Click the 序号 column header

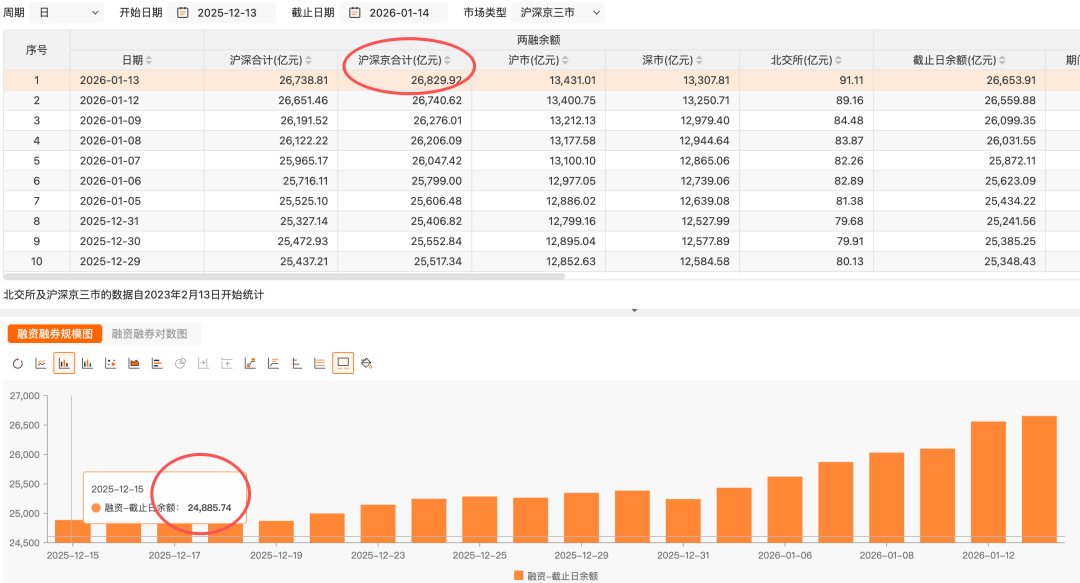pyautogui.click(x=37, y=50)
